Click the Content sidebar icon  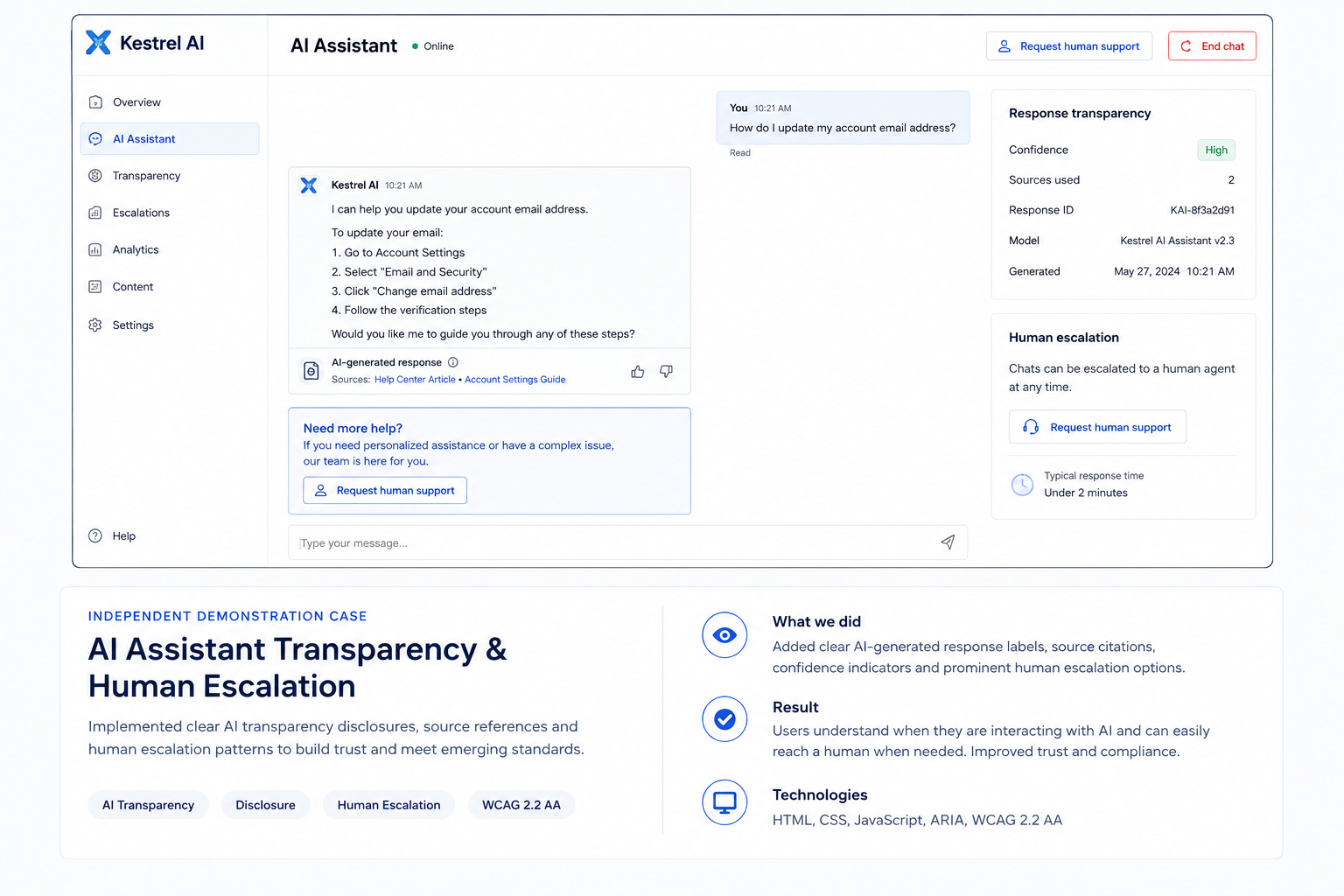[x=95, y=286]
